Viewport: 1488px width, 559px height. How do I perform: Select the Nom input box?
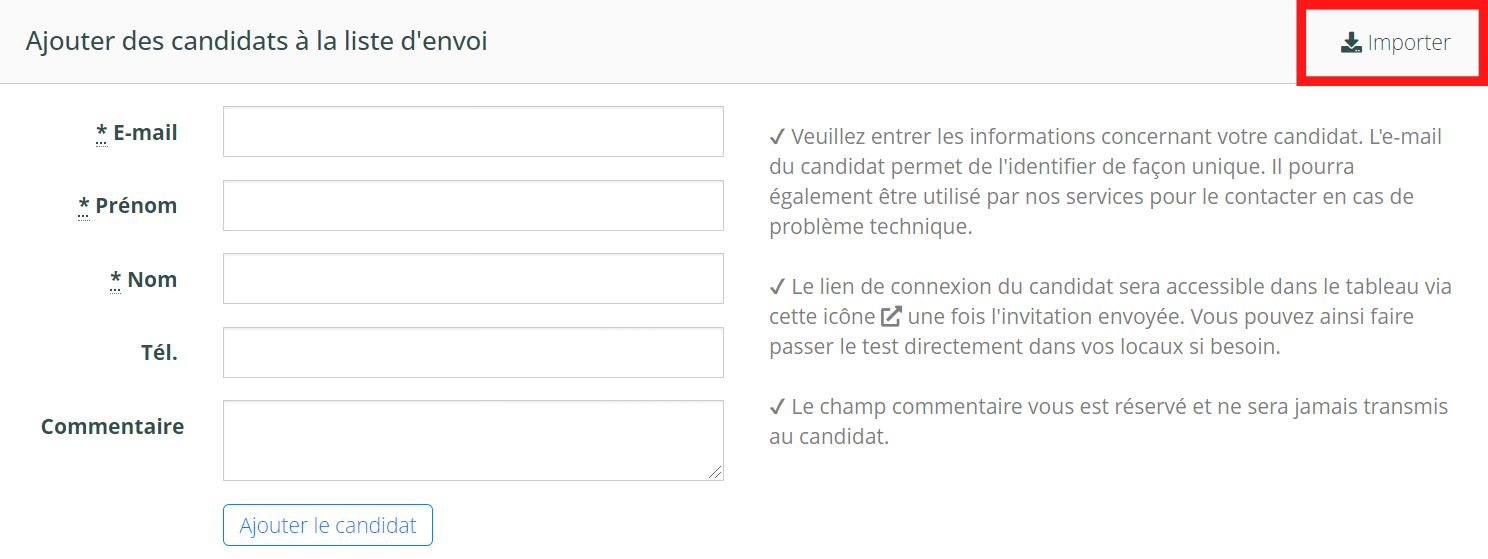(473, 279)
